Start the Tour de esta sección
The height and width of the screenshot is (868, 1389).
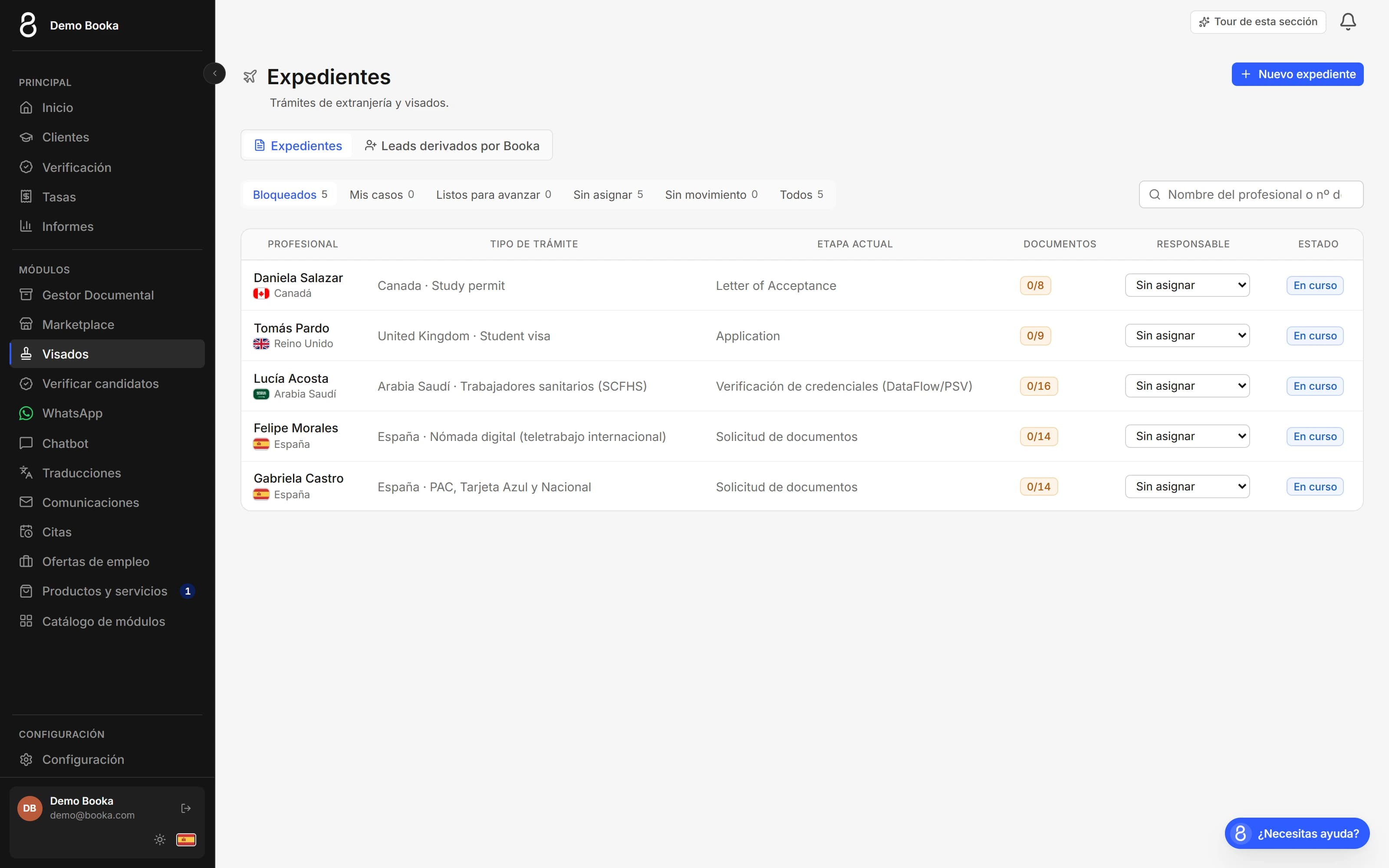point(1257,22)
